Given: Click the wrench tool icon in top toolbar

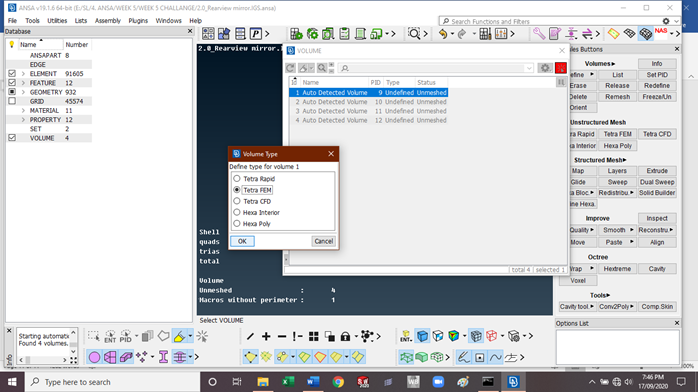Looking at the screenshot, I should click(x=539, y=34).
